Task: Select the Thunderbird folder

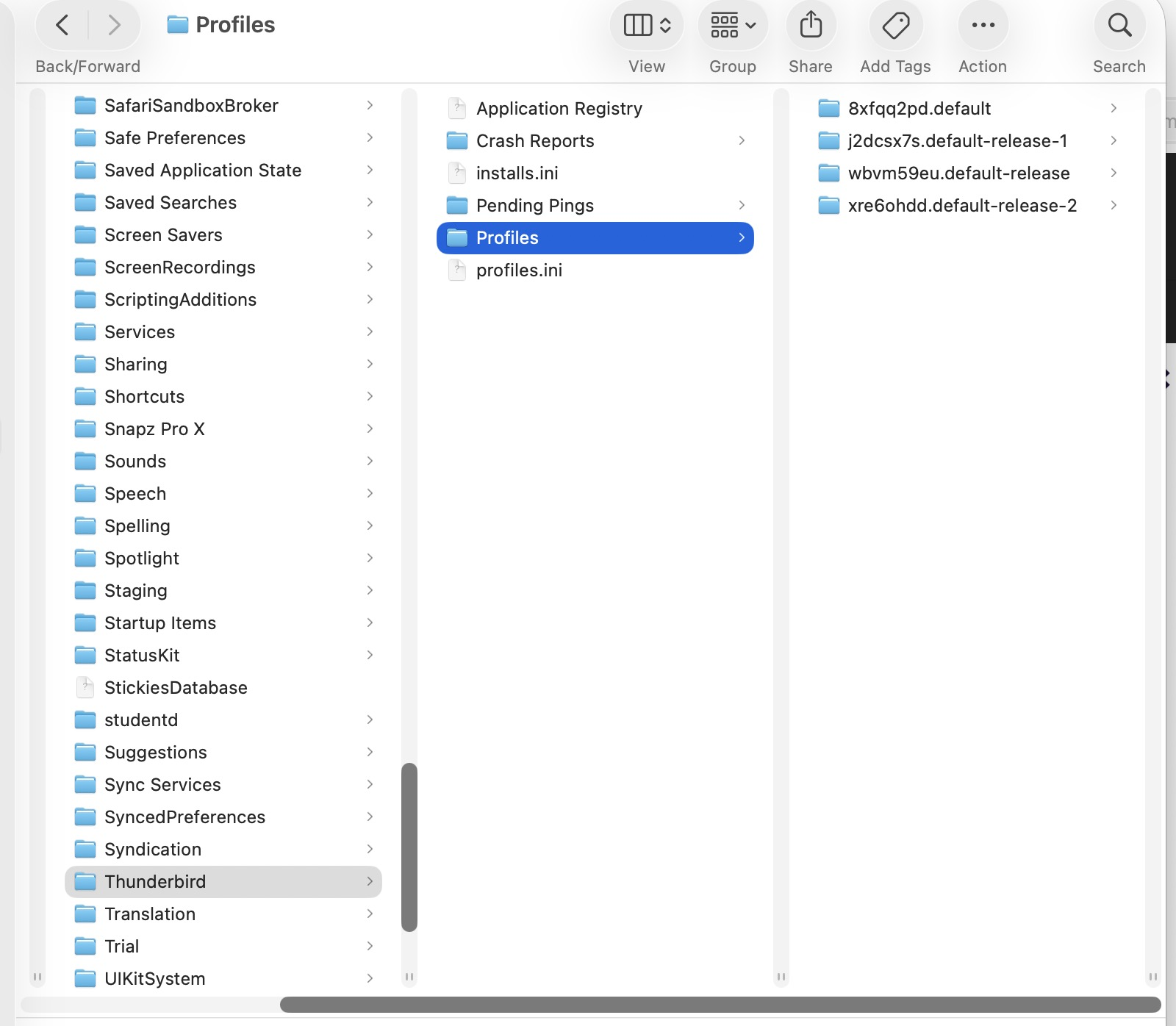Action: pos(155,882)
